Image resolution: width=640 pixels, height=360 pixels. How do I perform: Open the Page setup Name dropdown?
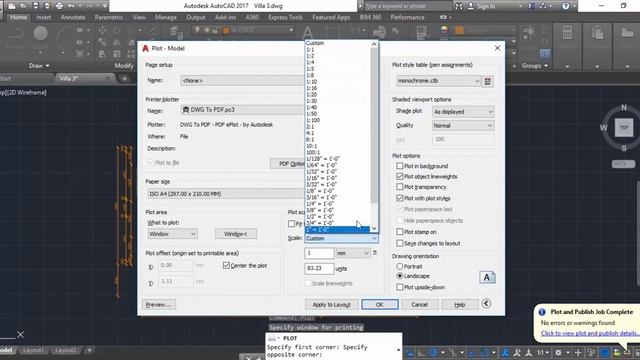[242, 80]
